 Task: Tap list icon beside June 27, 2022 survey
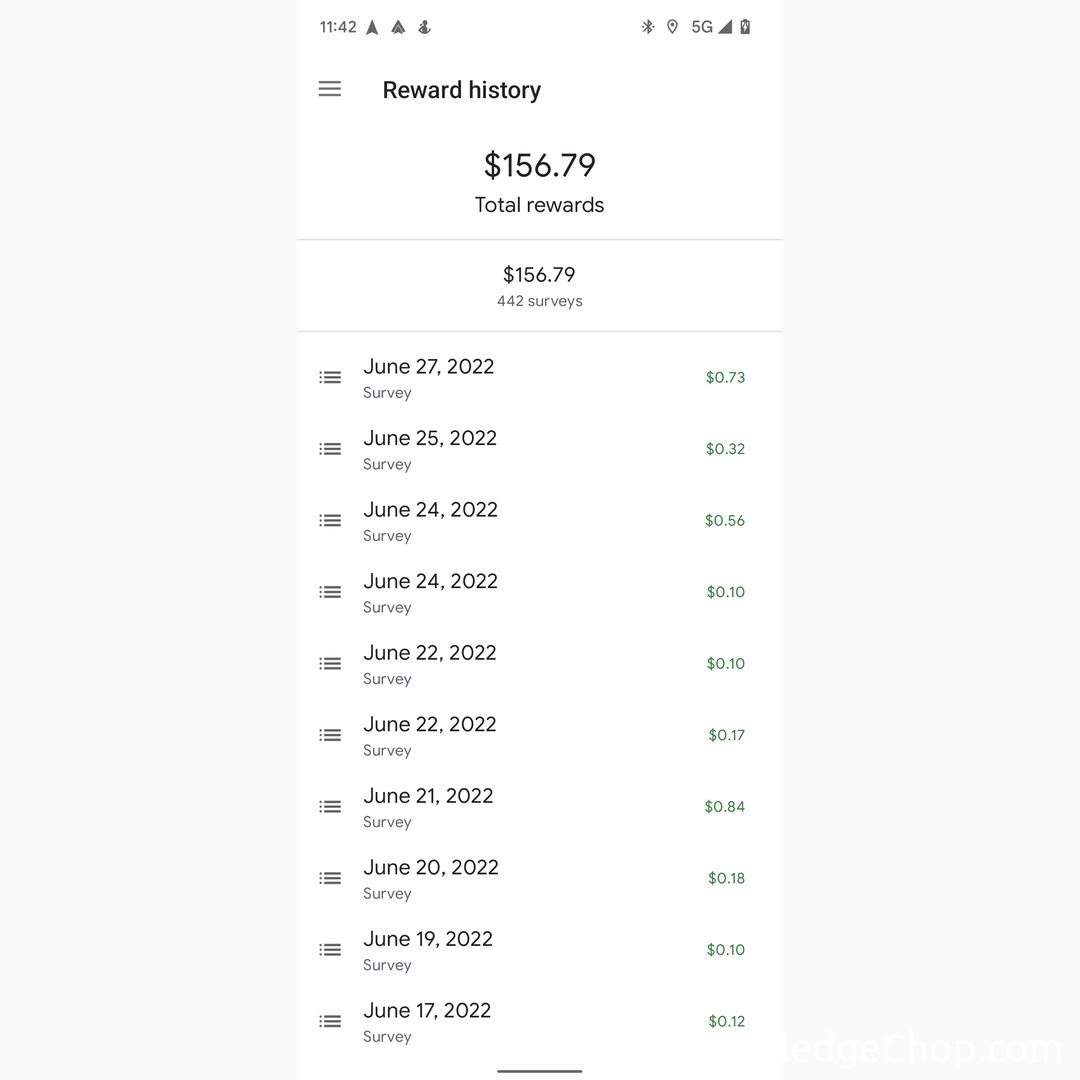330,378
